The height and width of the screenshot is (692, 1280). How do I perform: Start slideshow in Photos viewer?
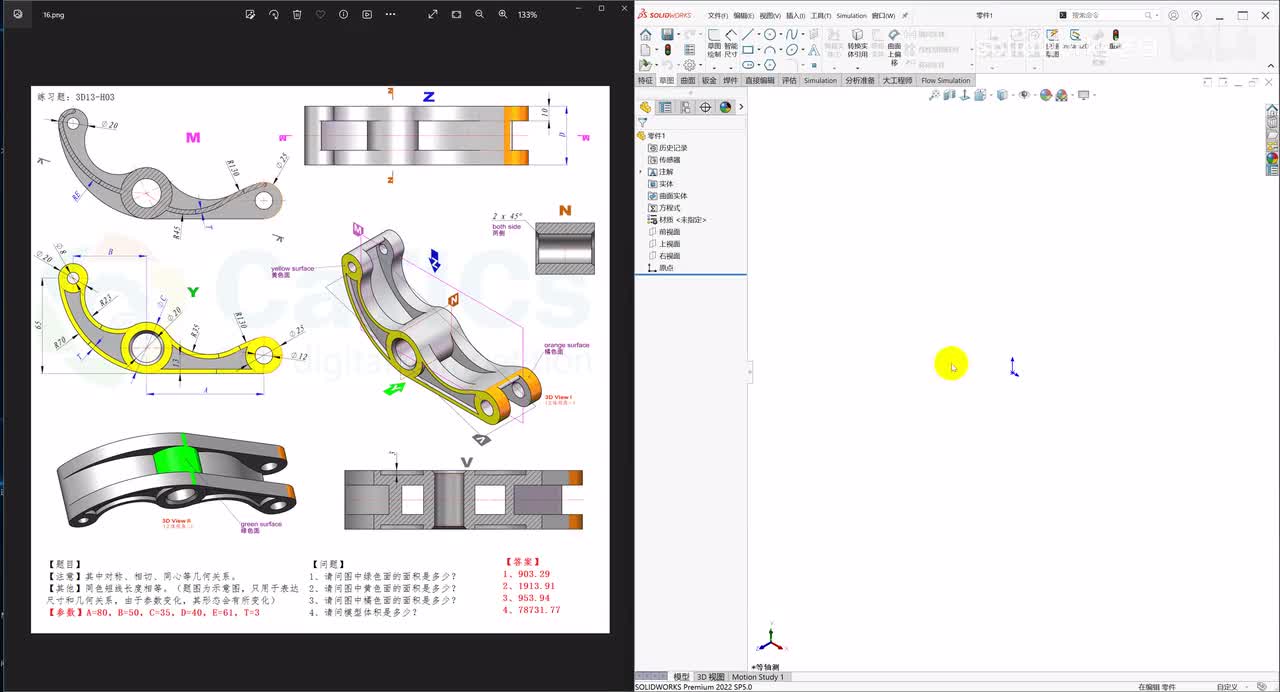click(x=367, y=15)
